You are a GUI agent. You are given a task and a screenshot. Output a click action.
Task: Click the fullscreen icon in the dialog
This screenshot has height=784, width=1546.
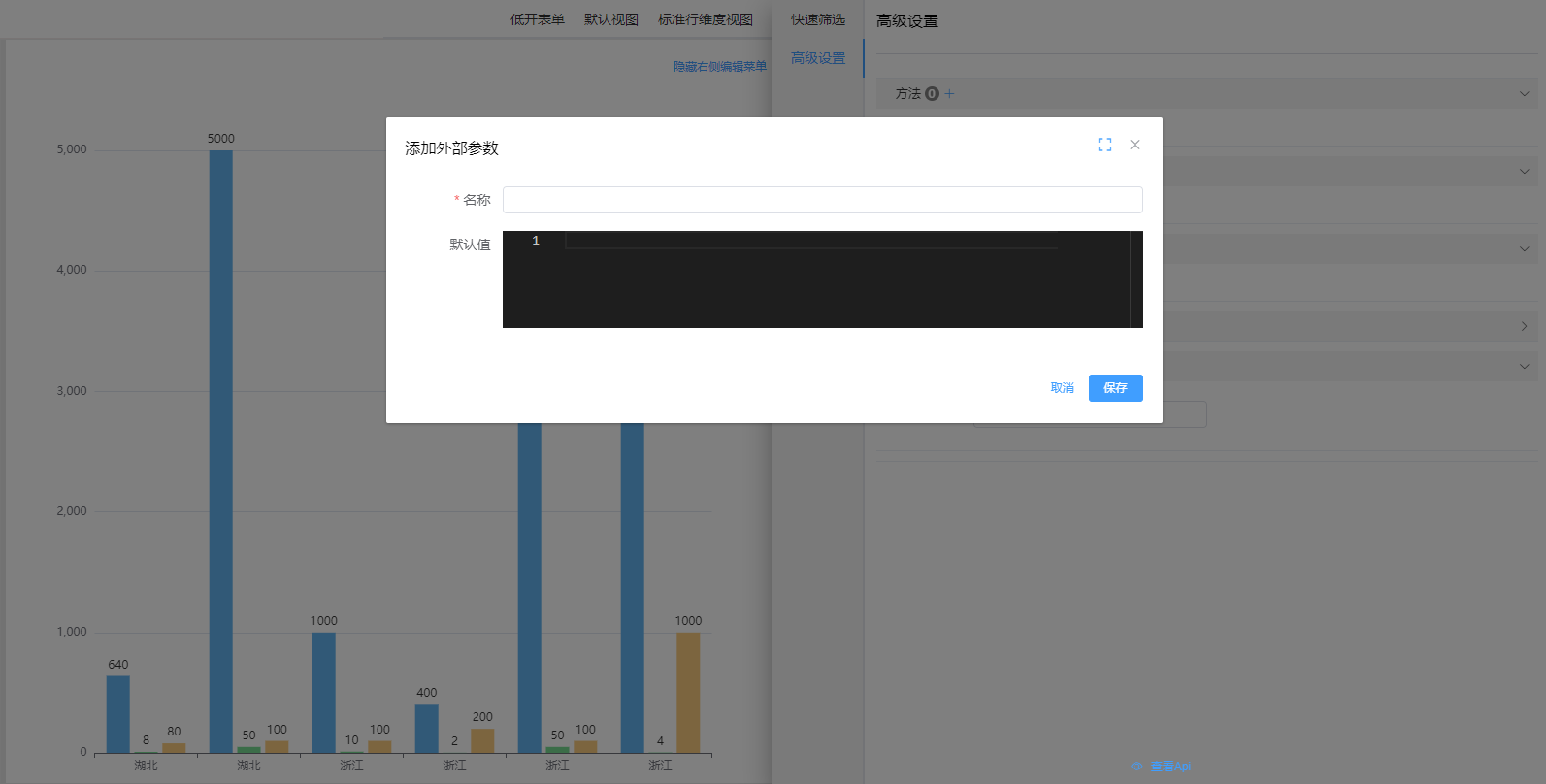point(1104,145)
